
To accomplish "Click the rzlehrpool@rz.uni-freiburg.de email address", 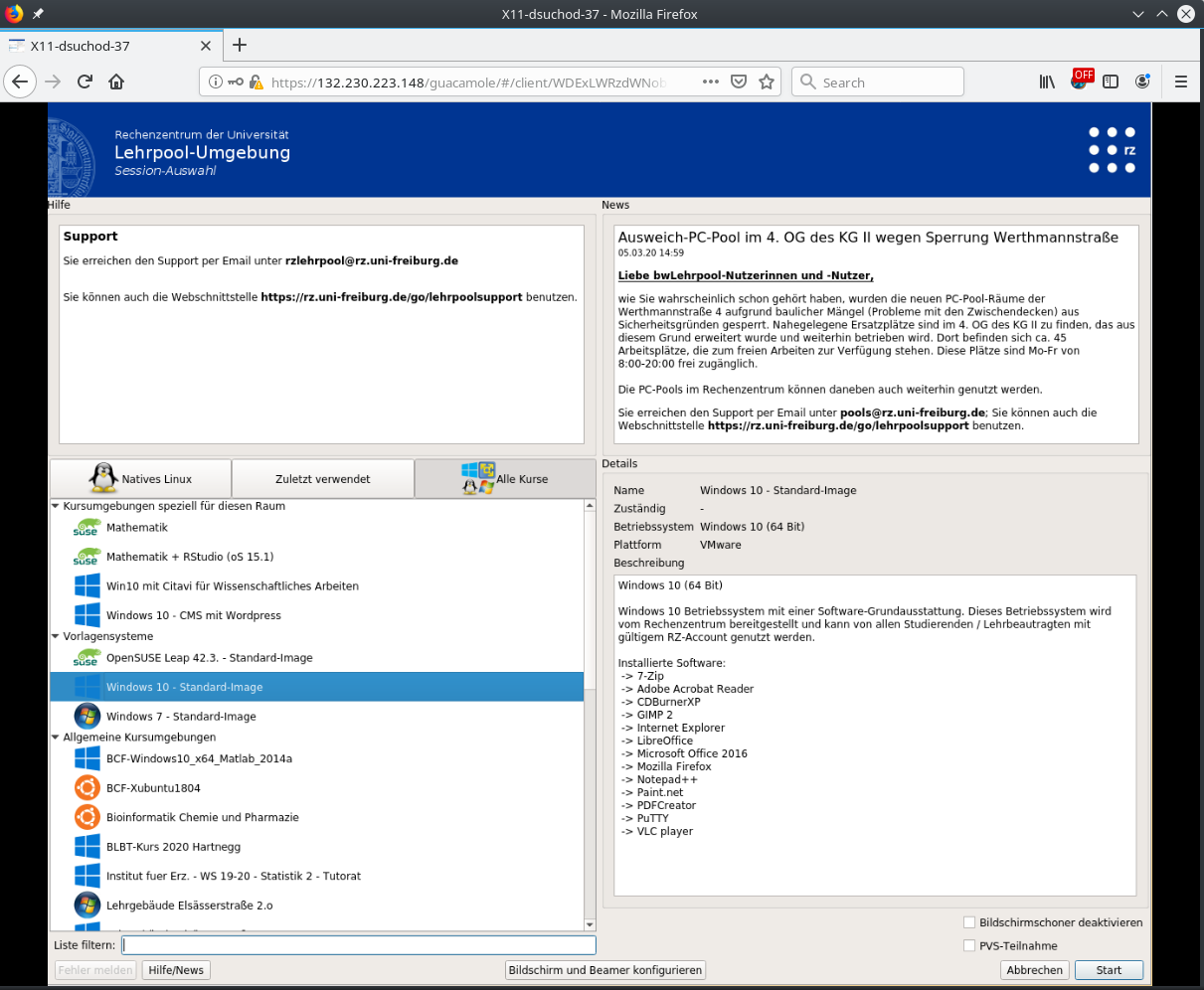I will (372, 260).
